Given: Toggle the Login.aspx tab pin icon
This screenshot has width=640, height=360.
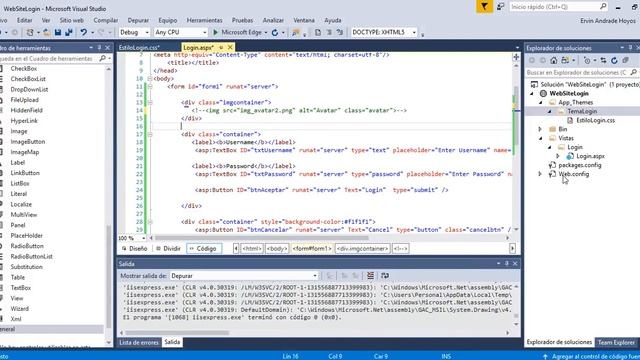Looking at the screenshot, I should (221, 48).
